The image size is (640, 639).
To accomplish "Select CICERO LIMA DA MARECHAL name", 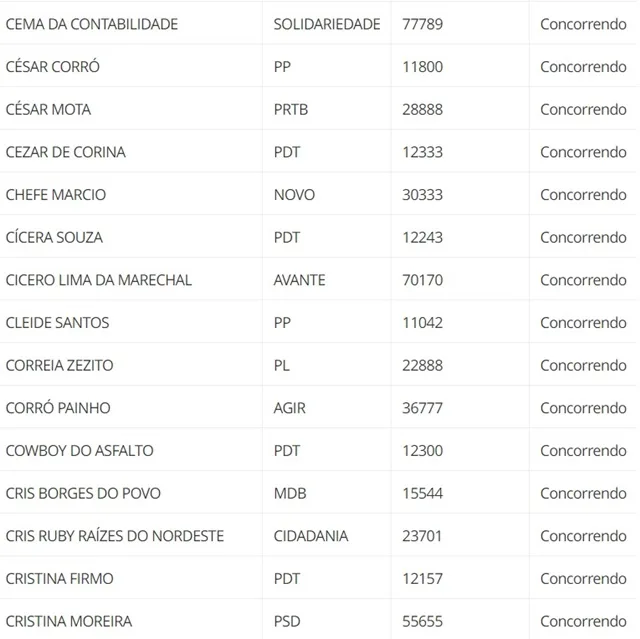I will point(99,280).
